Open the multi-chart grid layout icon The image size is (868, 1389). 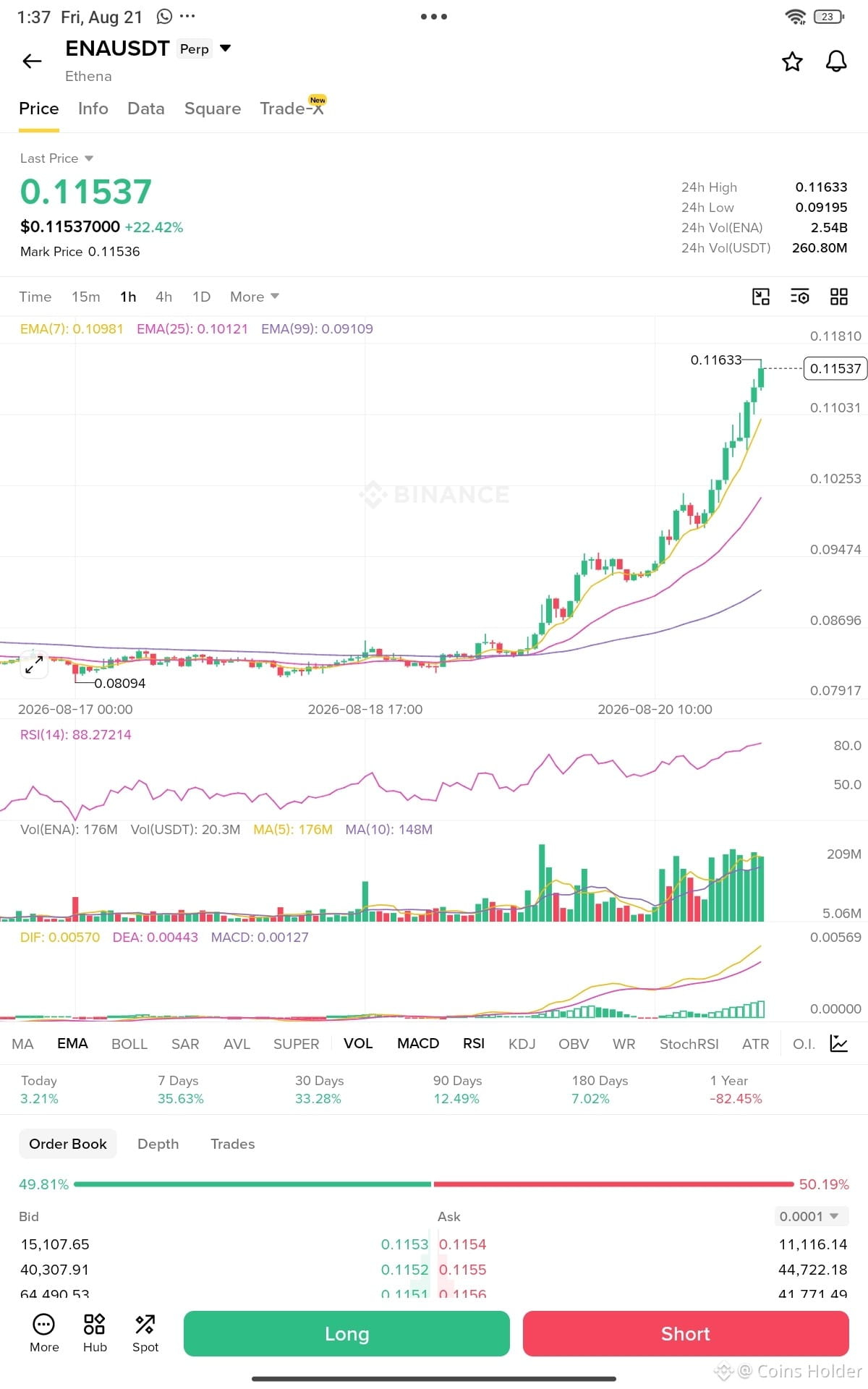click(x=839, y=297)
